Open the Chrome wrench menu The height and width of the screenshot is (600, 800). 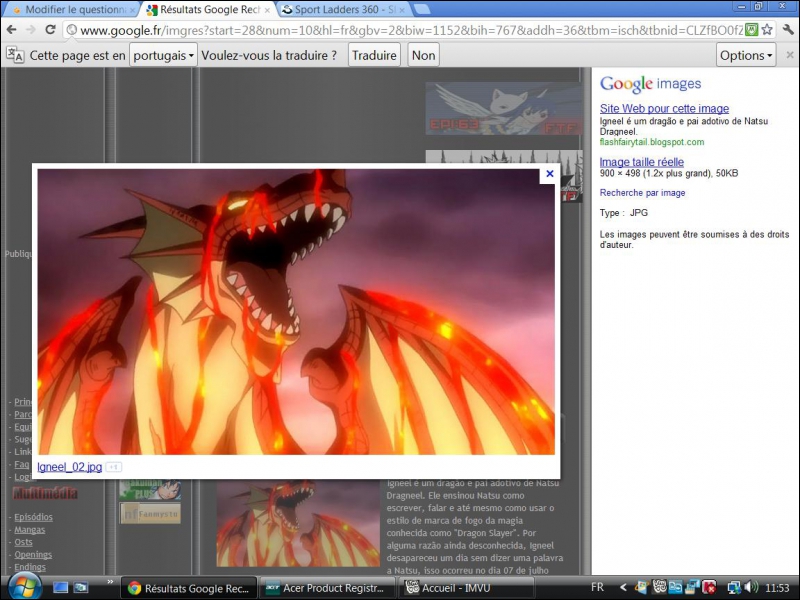tap(788, 30)
